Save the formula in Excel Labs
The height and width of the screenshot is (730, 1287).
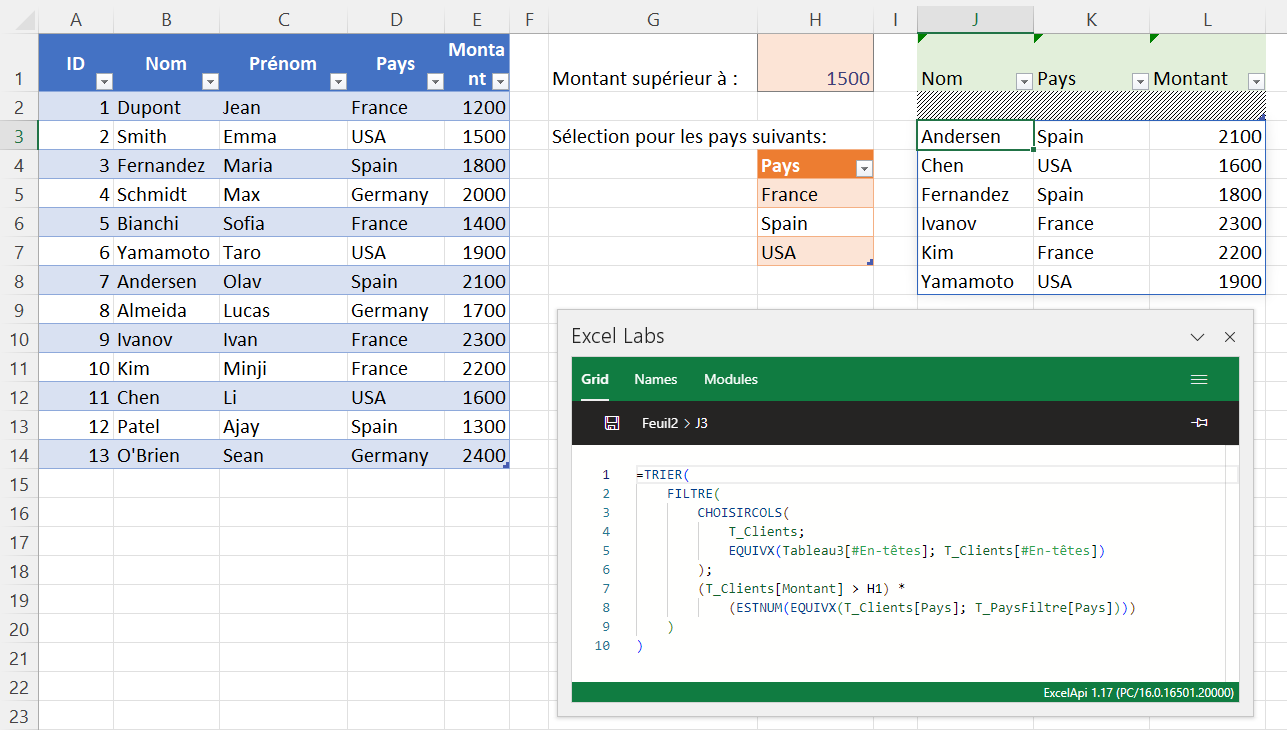612,424
